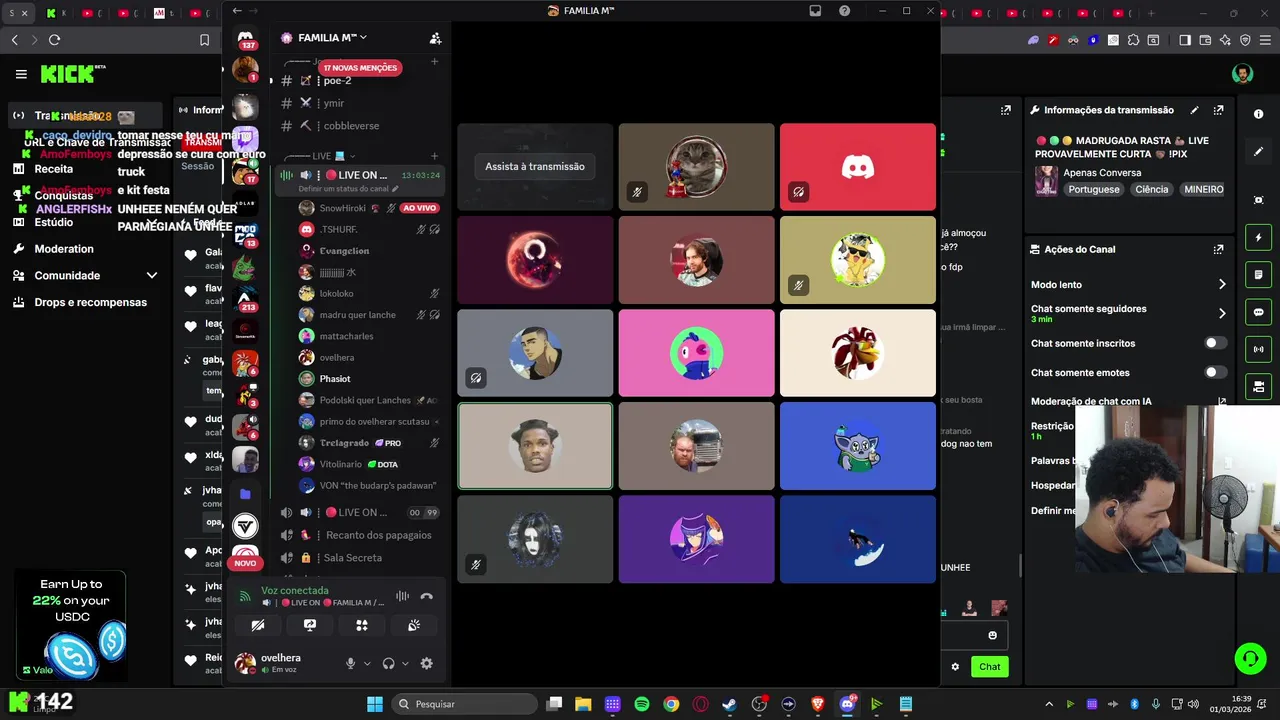This screenshot has height=720, width=1280.
Task: Open server with 213 badge
Action: 245,298
